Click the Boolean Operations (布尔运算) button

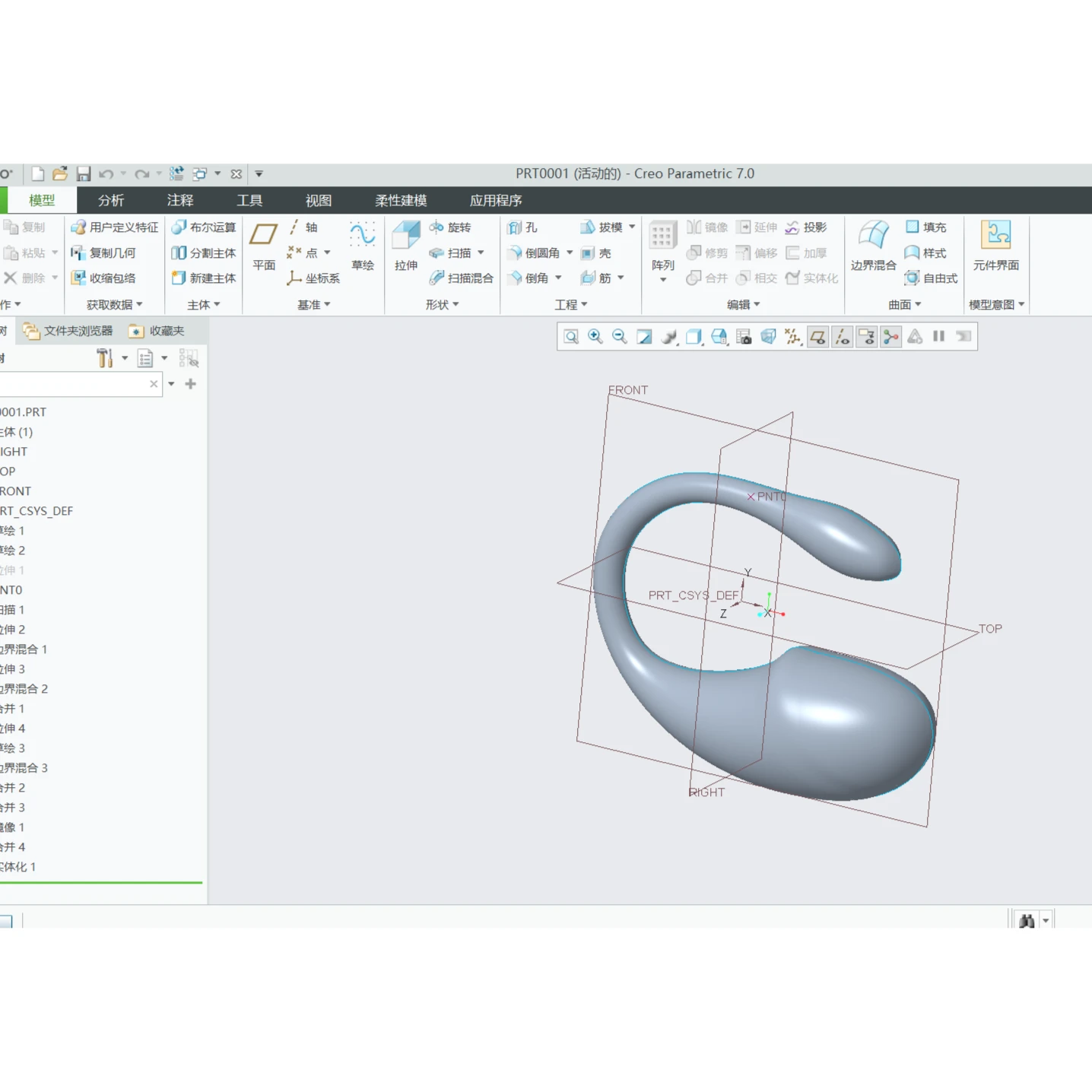pos(204,227)
